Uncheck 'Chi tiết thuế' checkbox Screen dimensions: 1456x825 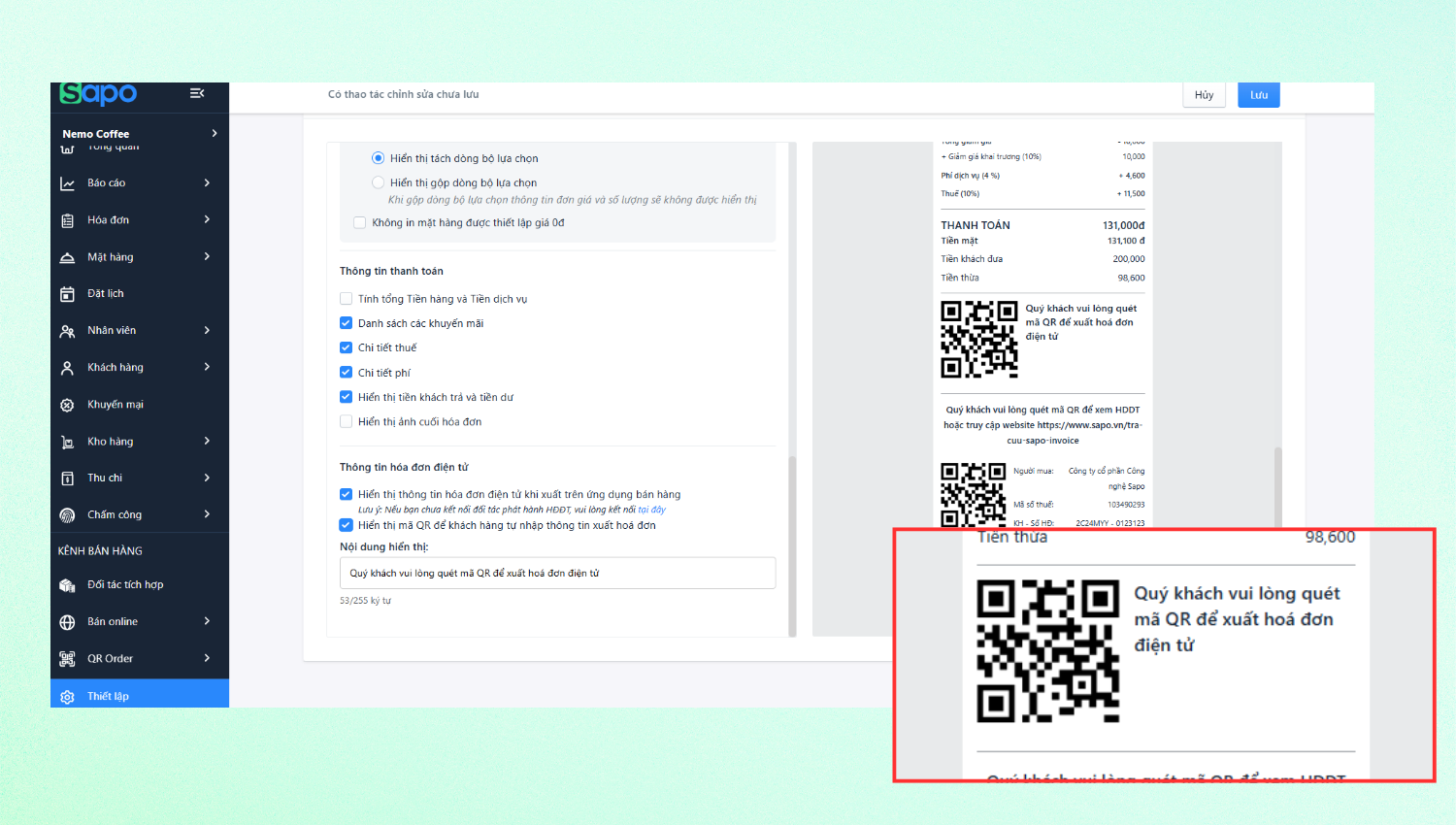point(346,347)
